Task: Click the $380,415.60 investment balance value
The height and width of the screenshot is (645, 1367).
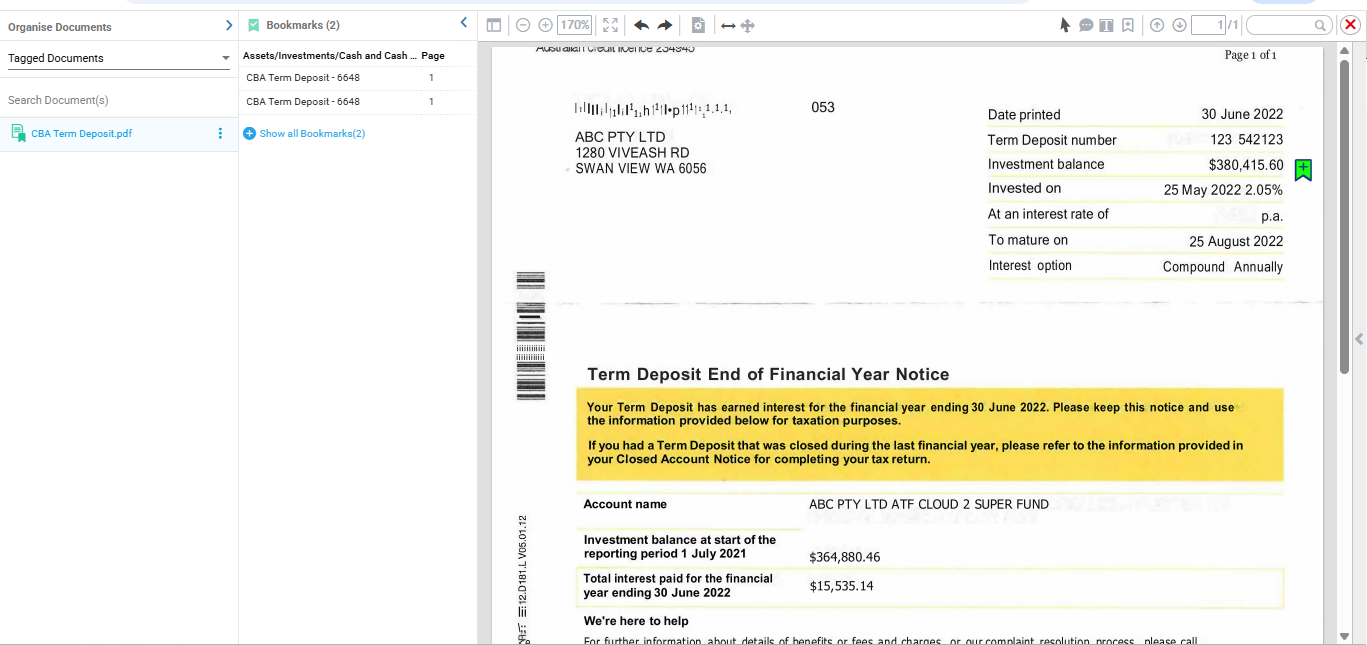Action: tap(1246, 165)
